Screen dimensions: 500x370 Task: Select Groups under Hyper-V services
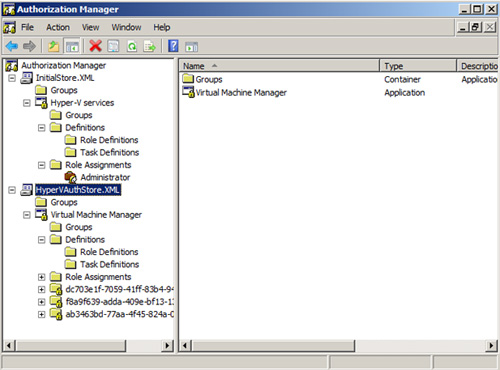pos(79,115)
